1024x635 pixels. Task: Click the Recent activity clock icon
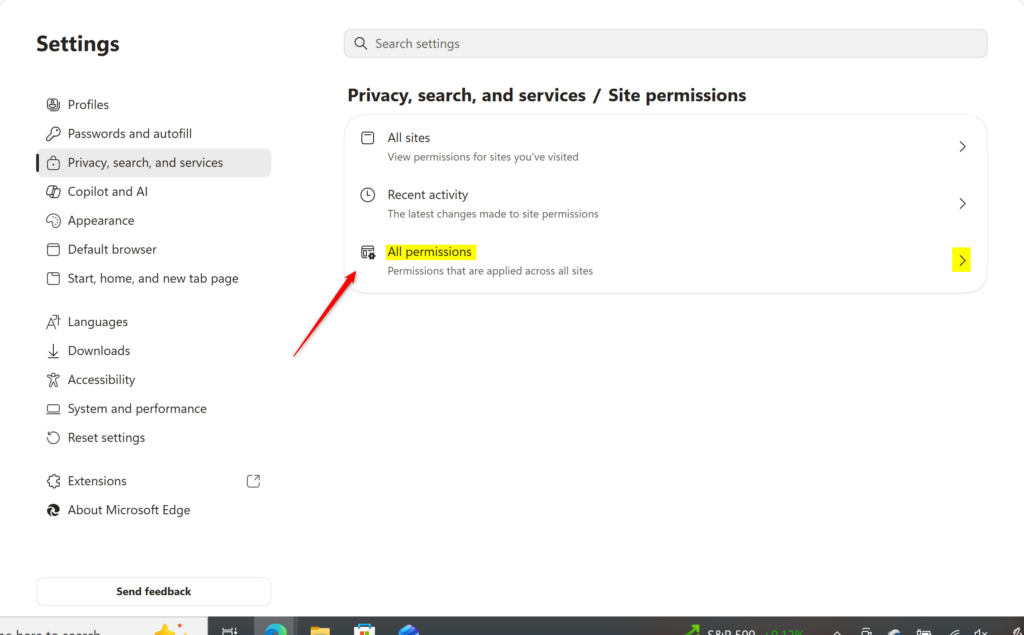pyautogui.click(x=368, y=195)
